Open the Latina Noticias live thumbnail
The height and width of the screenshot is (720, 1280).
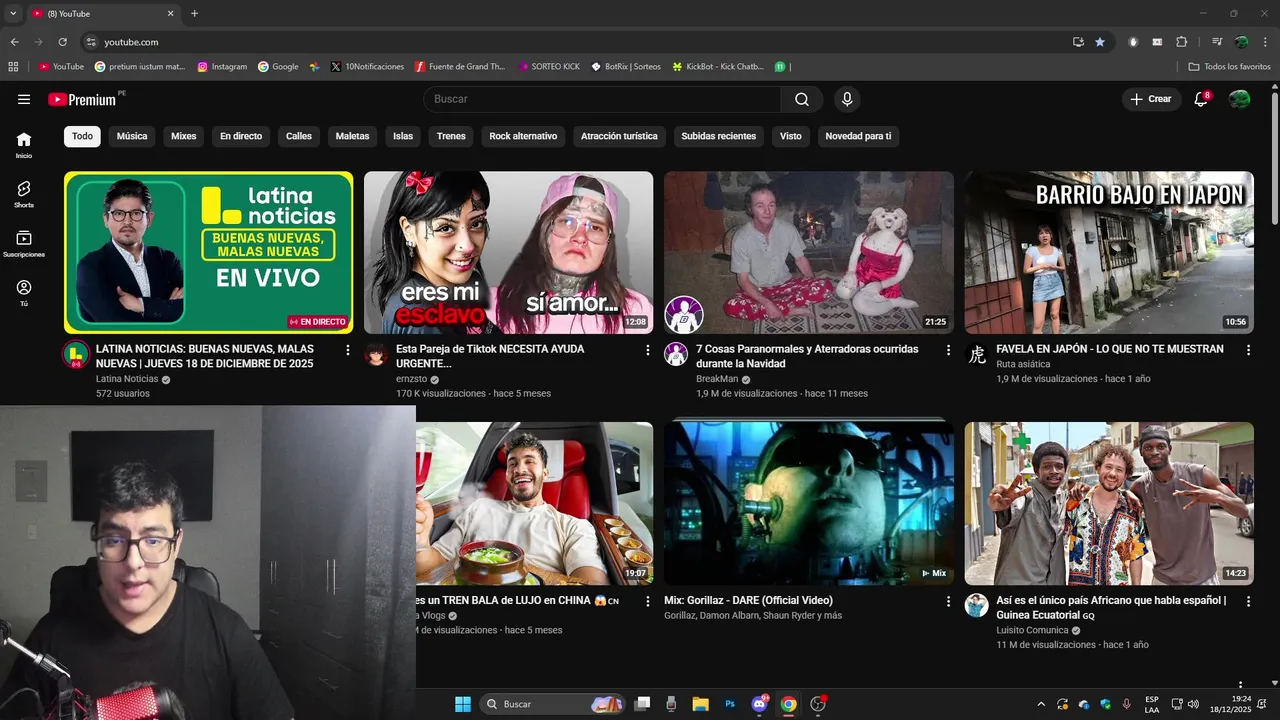click(x=209, y=252)
